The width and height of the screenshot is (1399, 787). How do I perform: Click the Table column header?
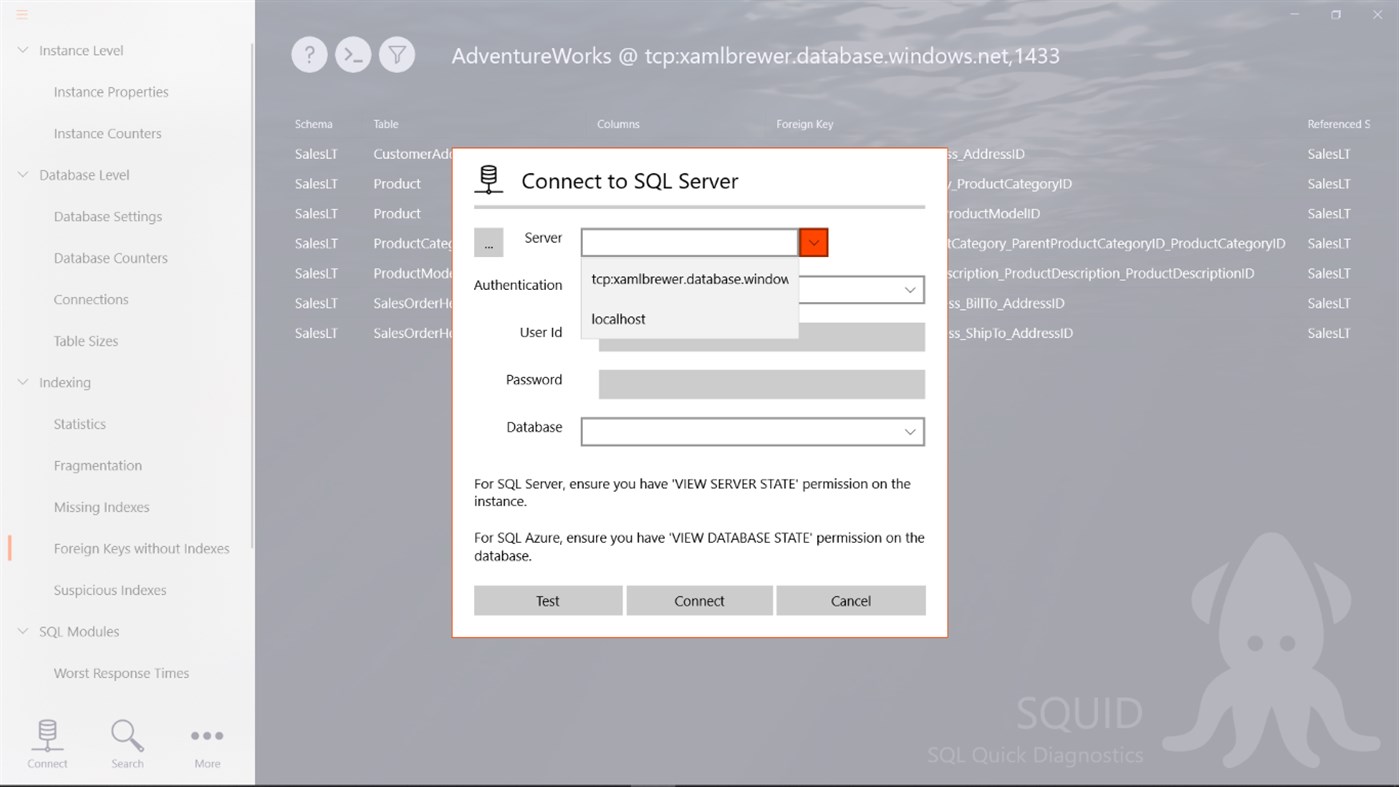[386, 124]
